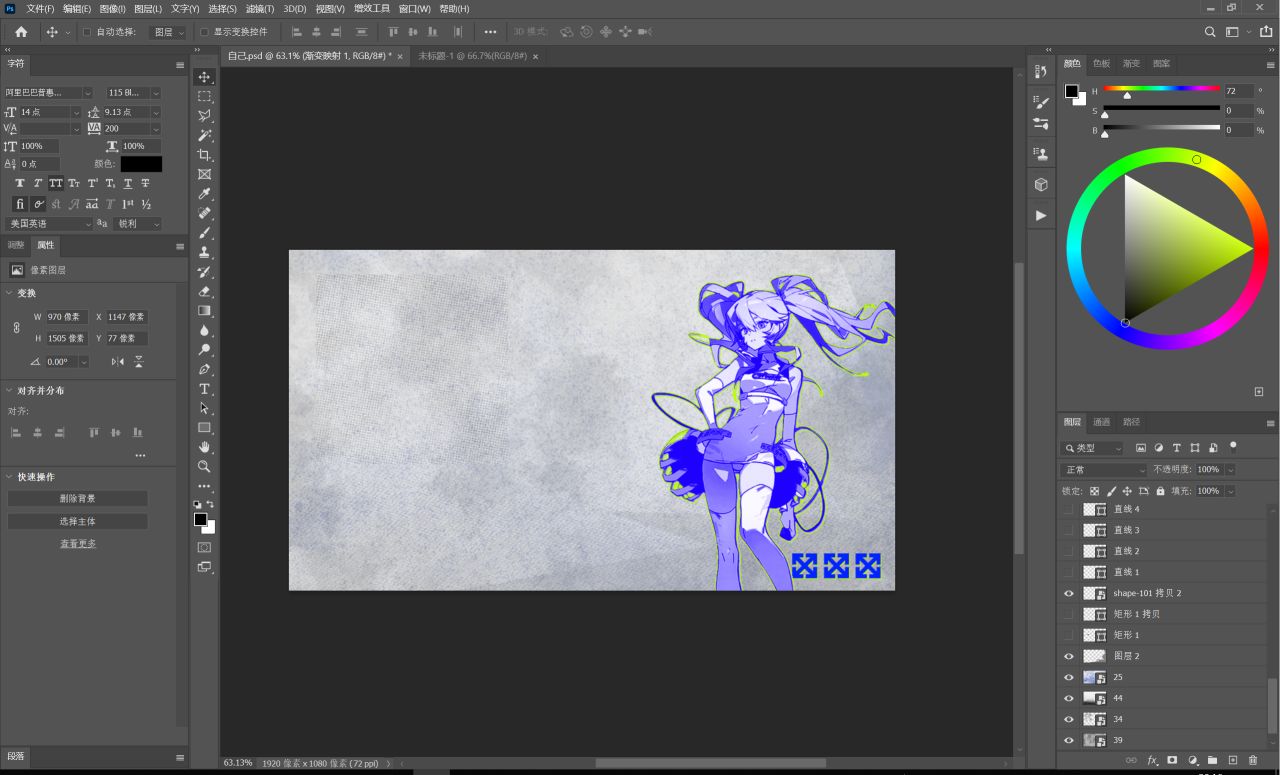Enable the 自动选择 checkbox
1280x775 pixels.
pos(87,32)
